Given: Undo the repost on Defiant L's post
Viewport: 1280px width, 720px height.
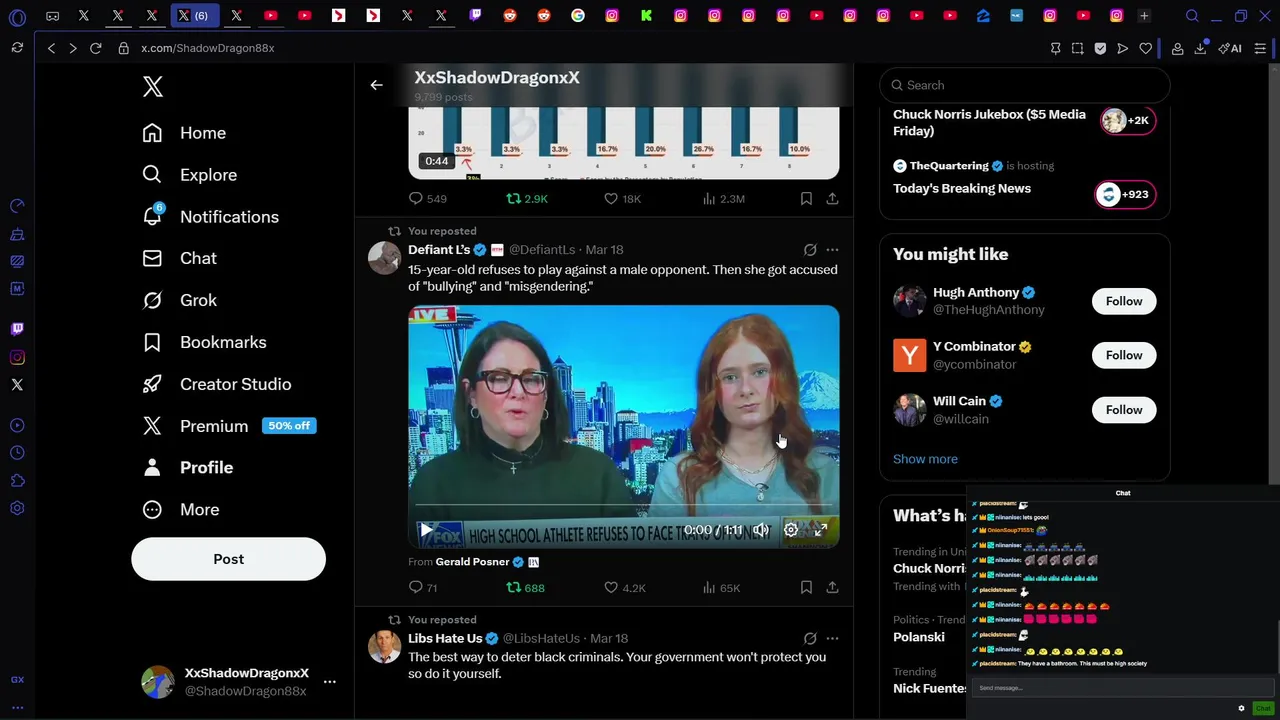Looking at the screenshot, I should point(525,588).
